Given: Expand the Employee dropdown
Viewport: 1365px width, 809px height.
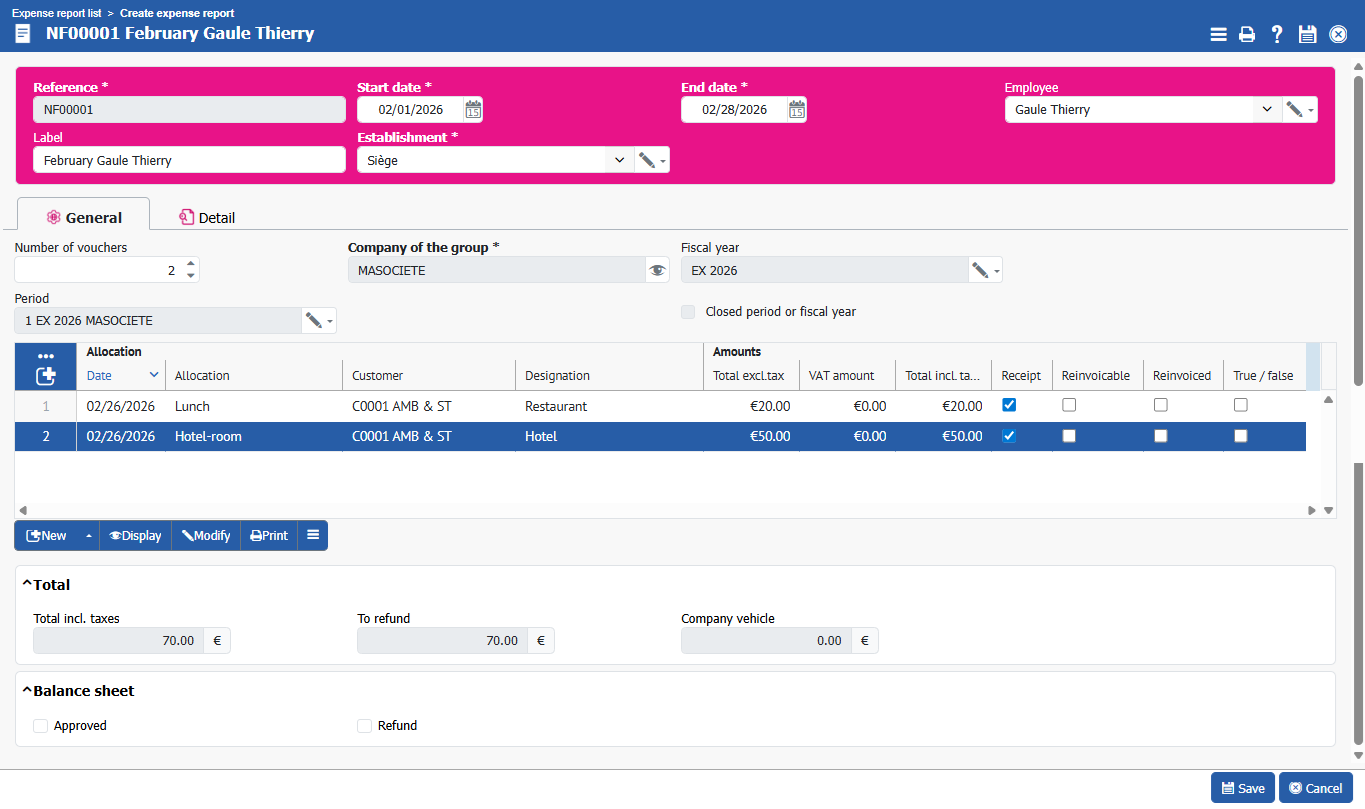Looking at the screenshot, I should point(1267,110).
